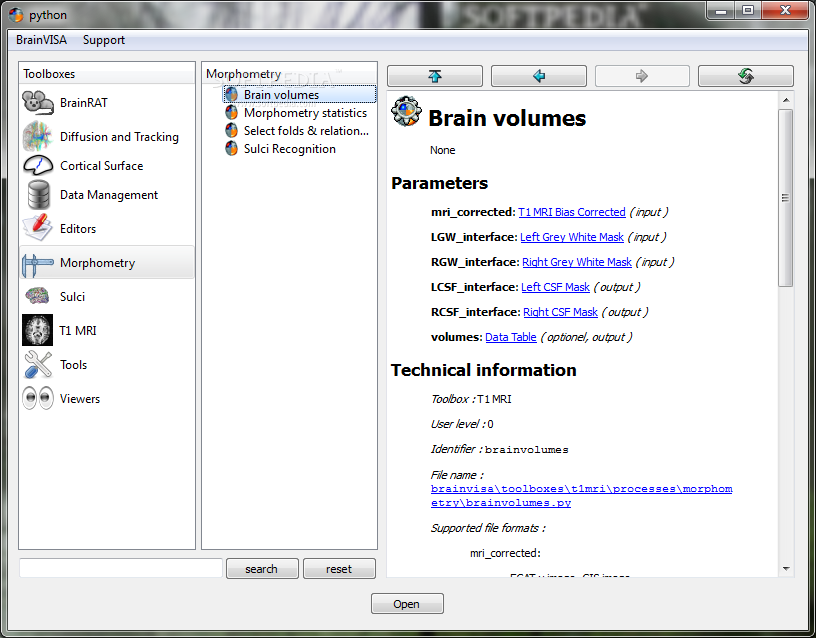816x638 pixels.
Task: Follow the Left Grey White Mask link
Action: pyautogui.click(x=571, y=237)
